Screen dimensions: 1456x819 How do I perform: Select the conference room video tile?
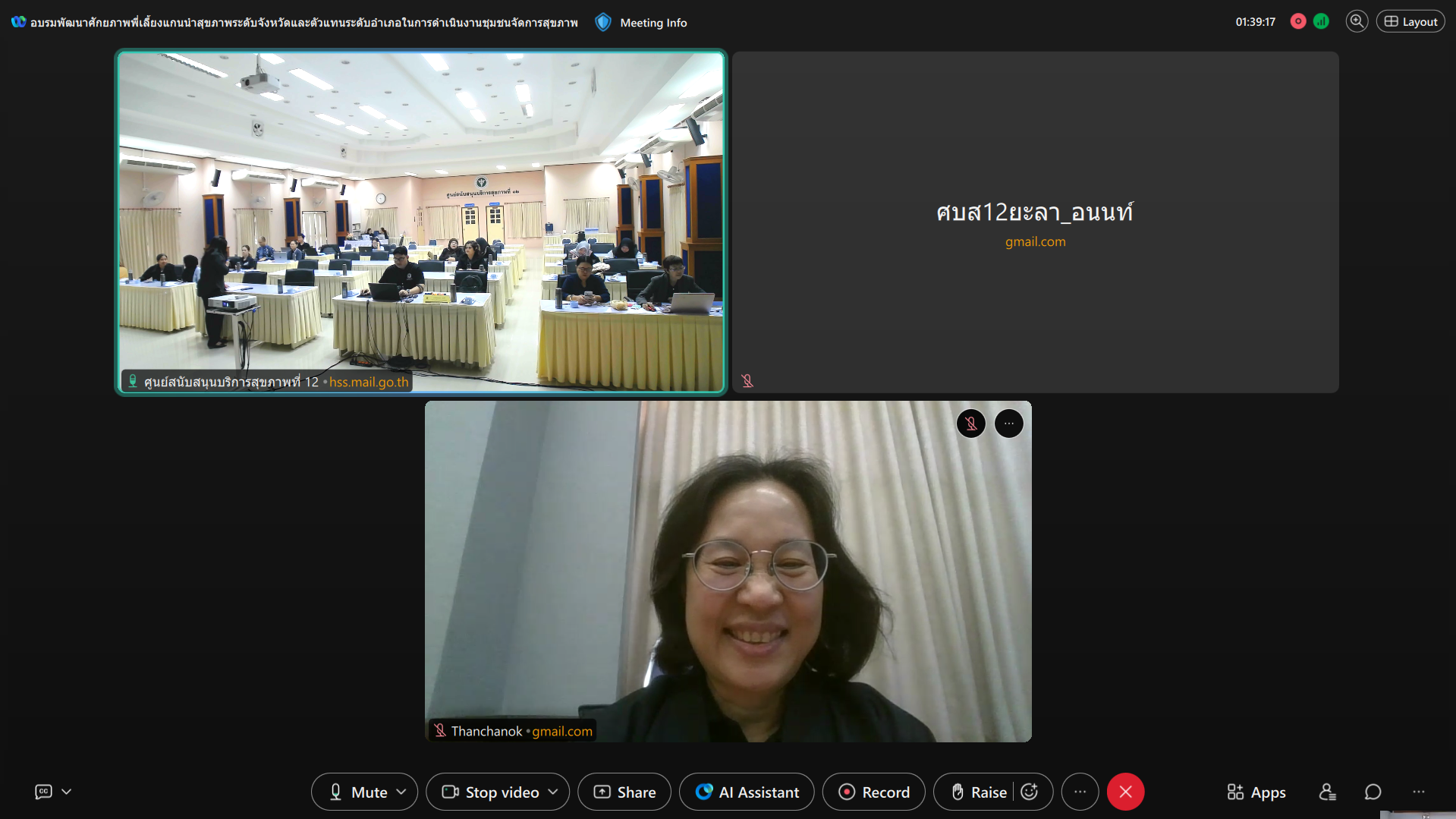421,222
